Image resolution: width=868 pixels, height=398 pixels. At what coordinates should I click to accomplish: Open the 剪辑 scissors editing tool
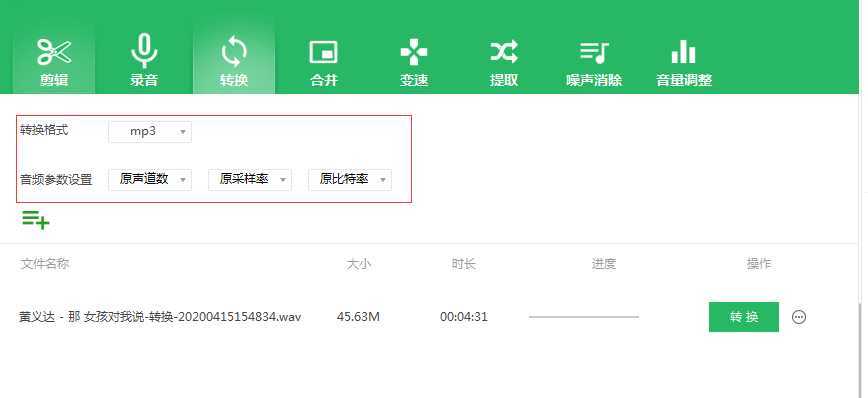point(54,60)
